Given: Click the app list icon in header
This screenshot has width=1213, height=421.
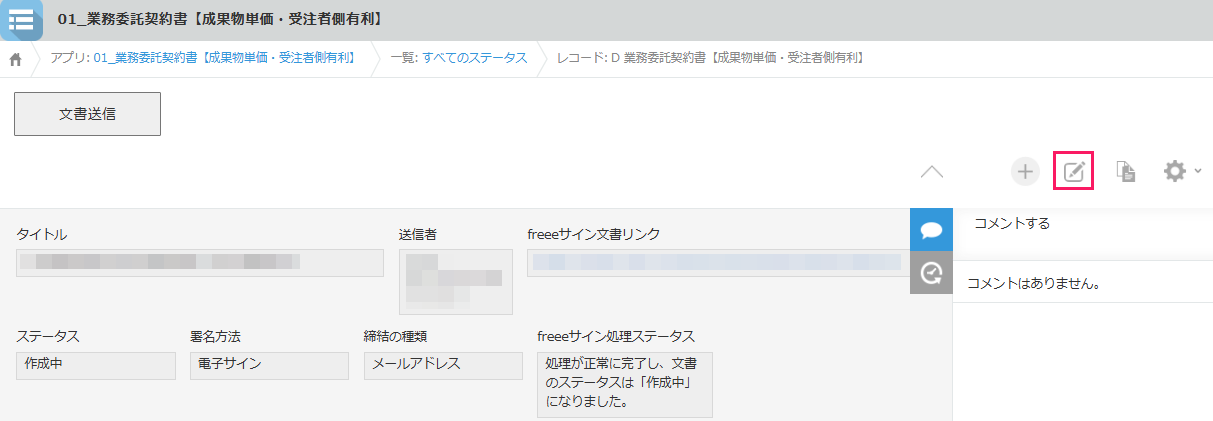Looking at the screenshot, I should click(x=21, y=20).
